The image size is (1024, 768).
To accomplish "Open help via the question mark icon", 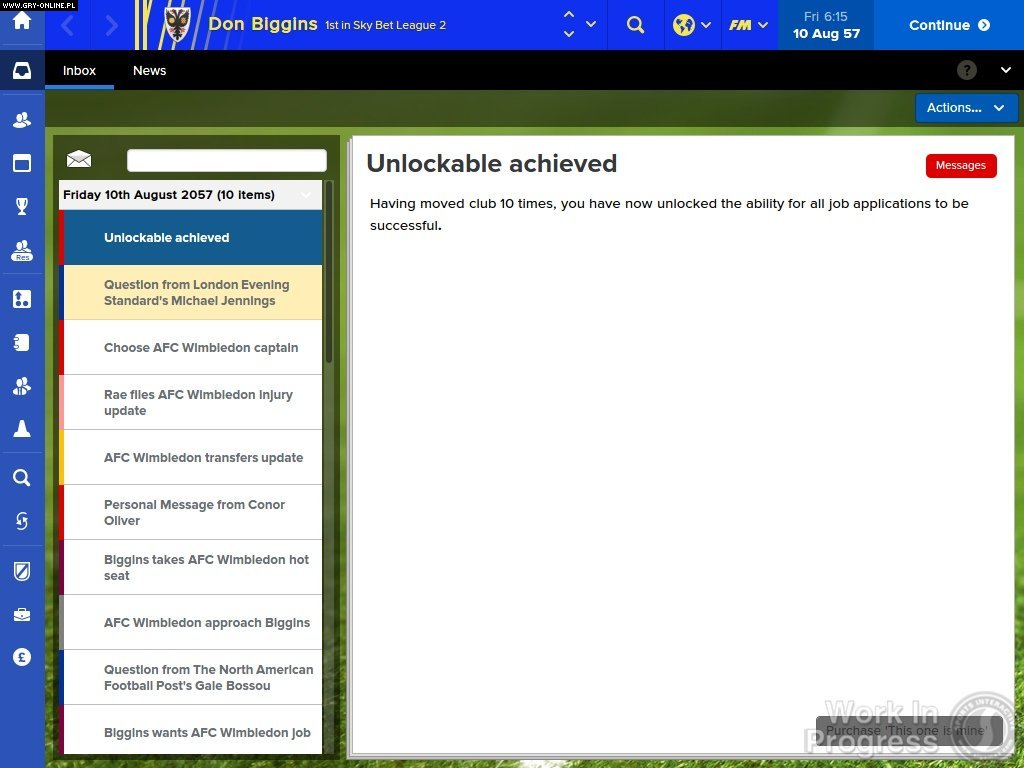I will [966, 70].
